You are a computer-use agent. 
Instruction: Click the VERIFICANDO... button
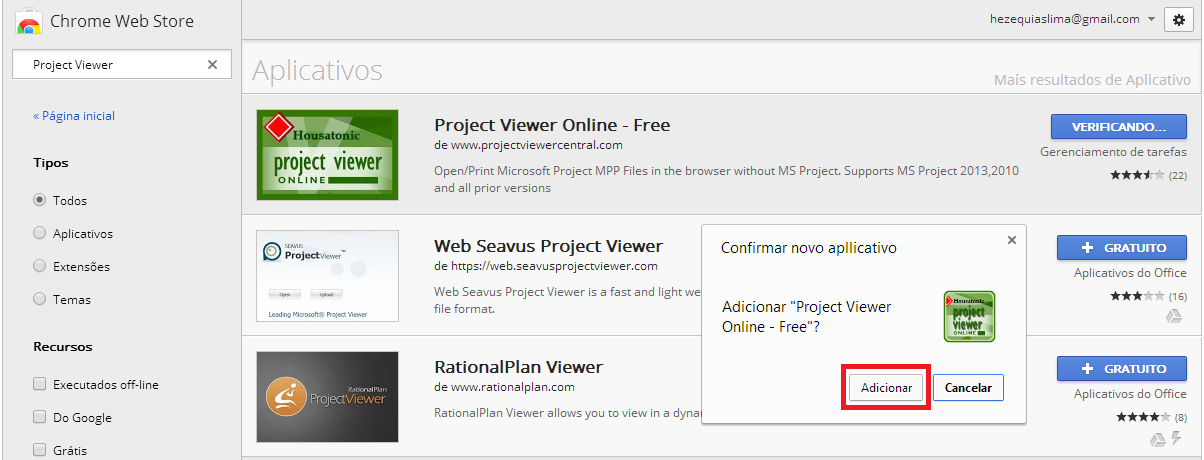[x=1119, y=127]
